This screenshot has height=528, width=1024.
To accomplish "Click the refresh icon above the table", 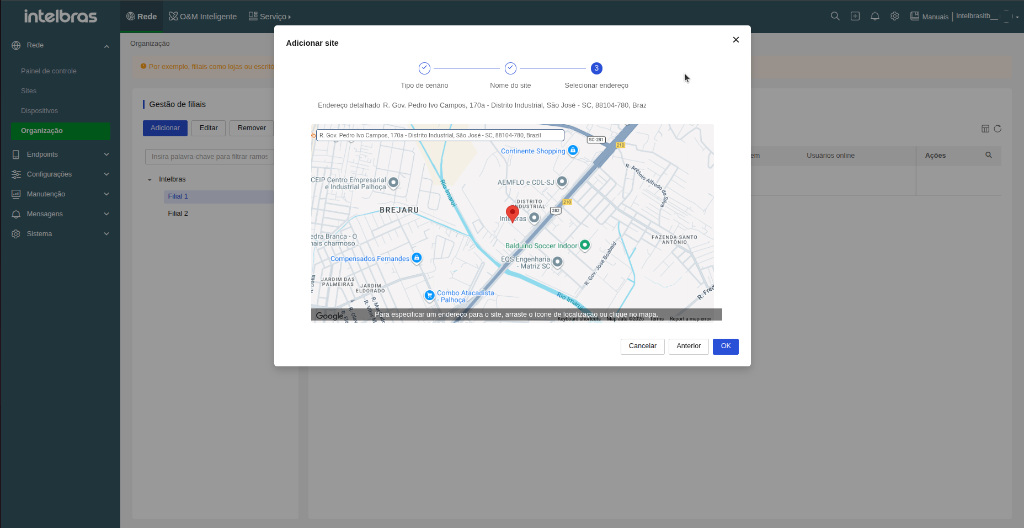I will [x=997, y=129].
